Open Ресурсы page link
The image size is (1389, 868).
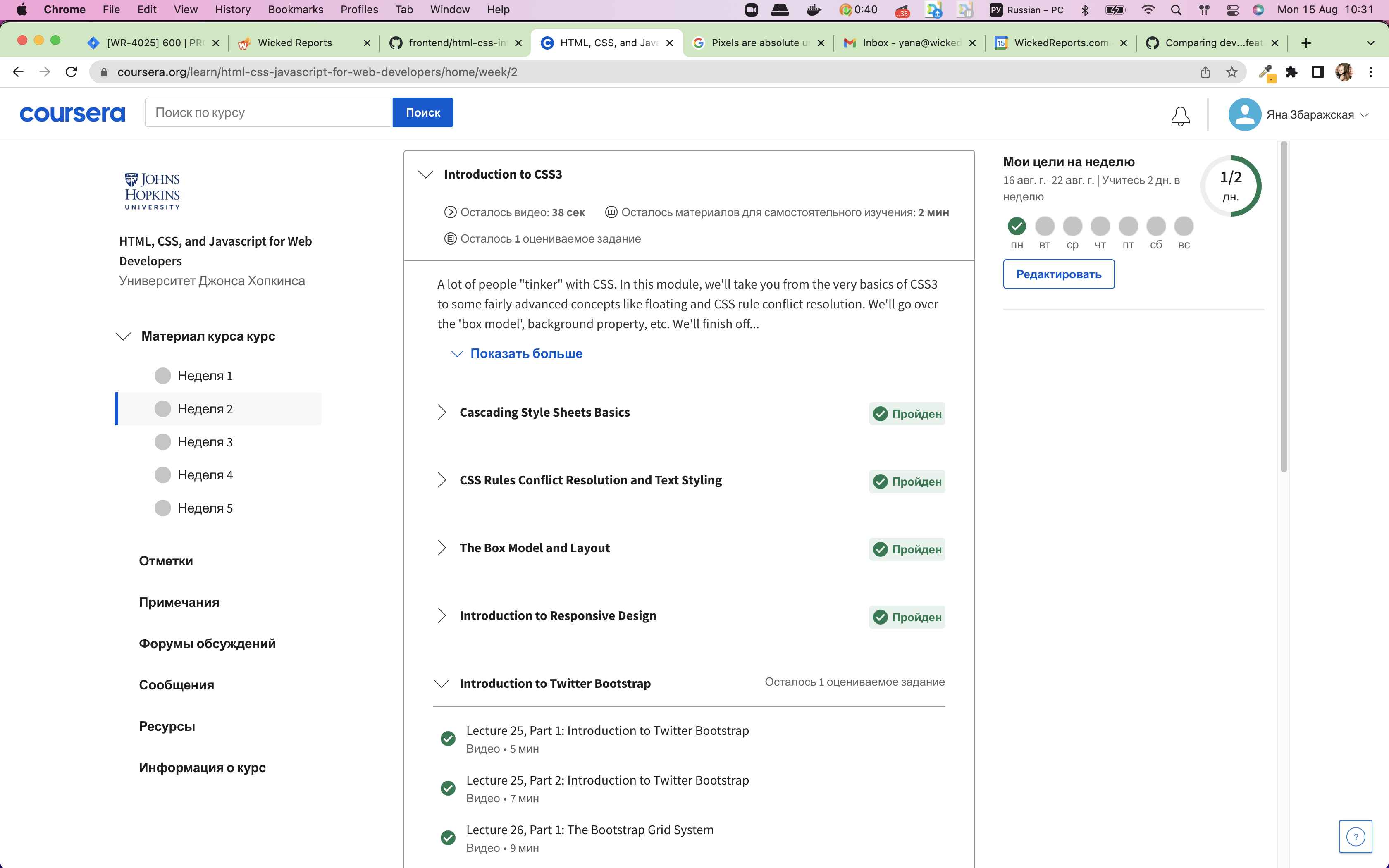[x=167, y=726]
